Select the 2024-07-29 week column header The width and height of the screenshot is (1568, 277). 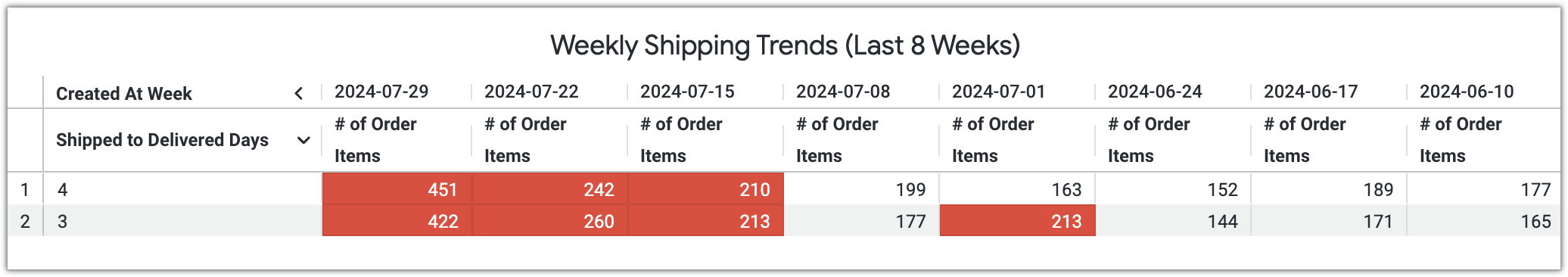click(x=381, y=92)
